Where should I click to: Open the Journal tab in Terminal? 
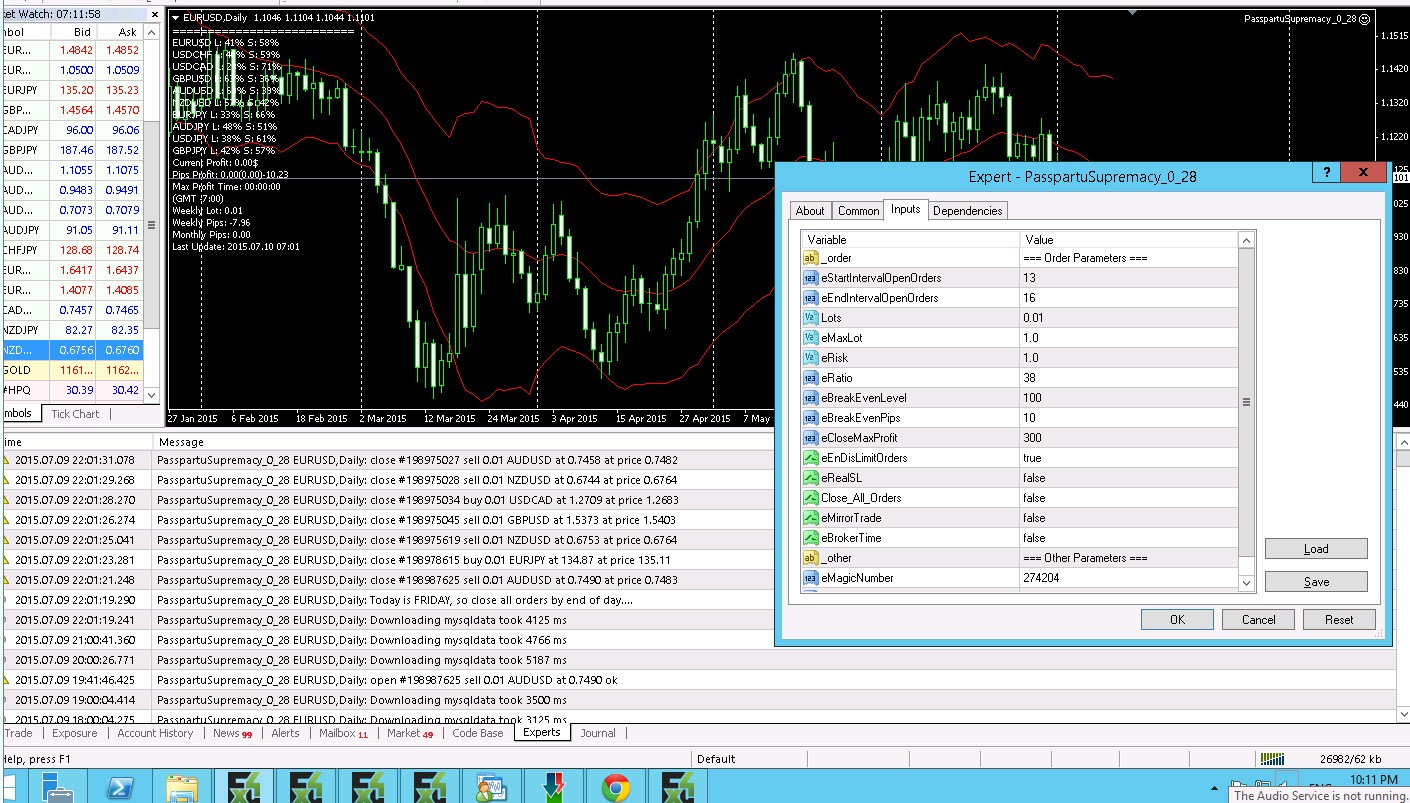(599, 733)
